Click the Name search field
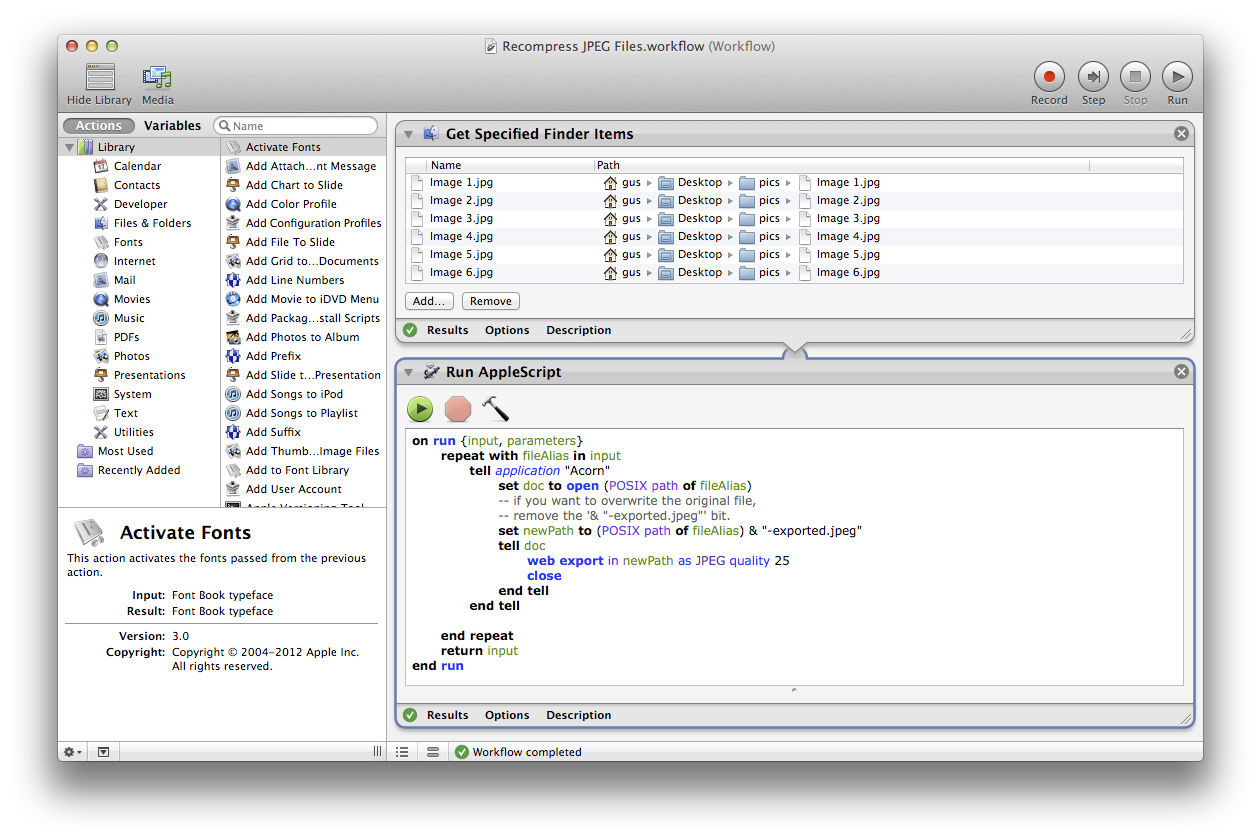1260x840 pixels. coord(296,126)
